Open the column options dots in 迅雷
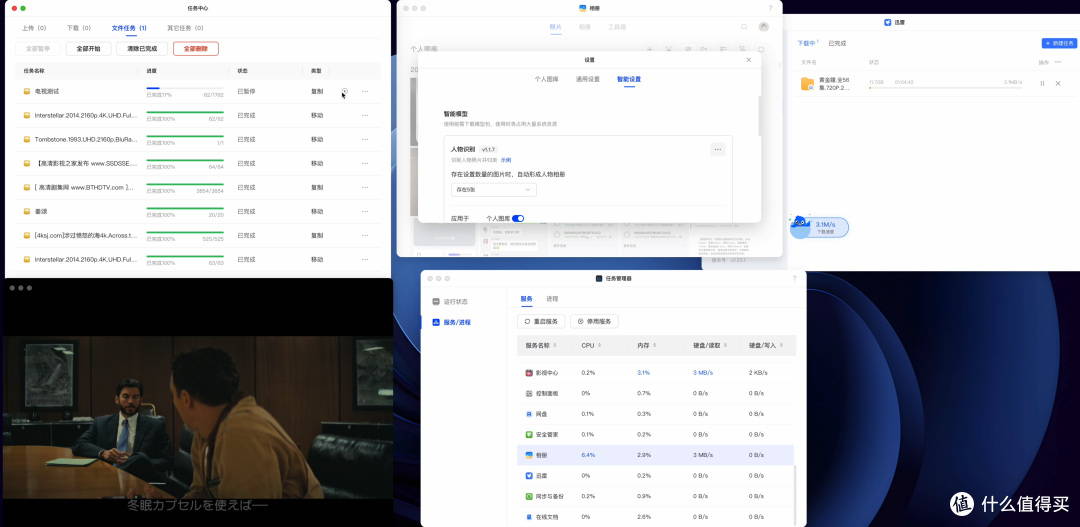The image size is (1080, 527). pos(1058,62)
